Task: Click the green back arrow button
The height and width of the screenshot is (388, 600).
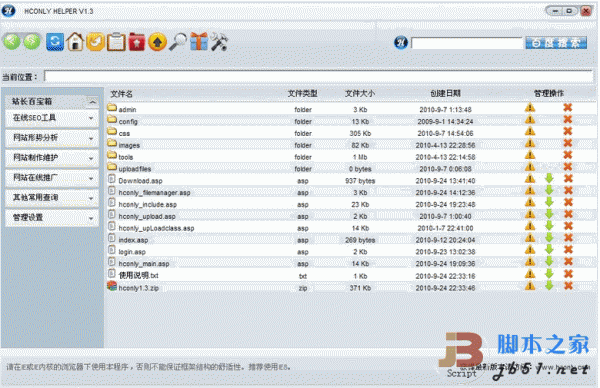Action: [x=12, y=41]
